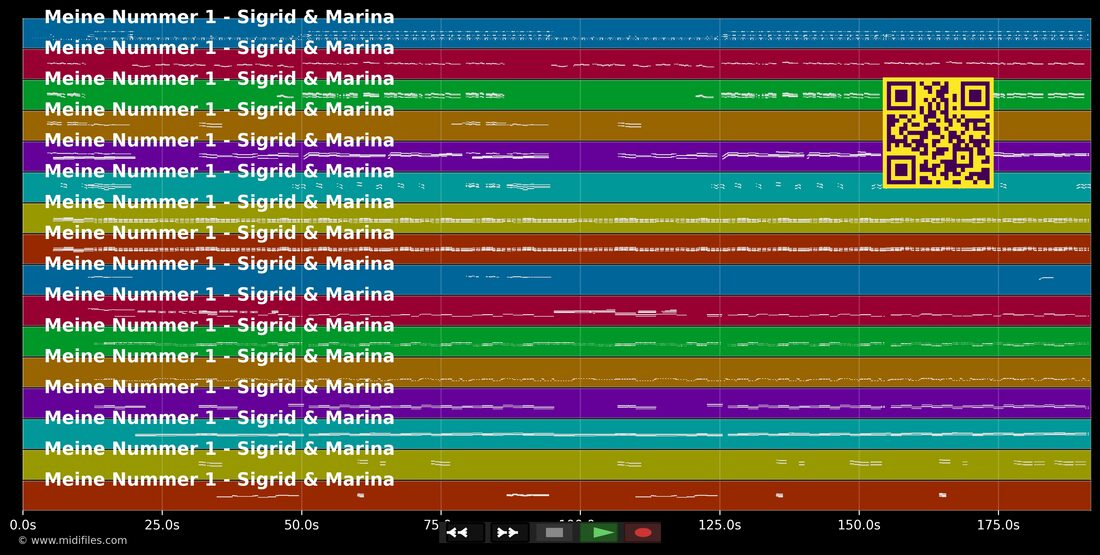Click the 25.0s time axis label
Screen dimensions: 1100x555
[x=162, y=525]
